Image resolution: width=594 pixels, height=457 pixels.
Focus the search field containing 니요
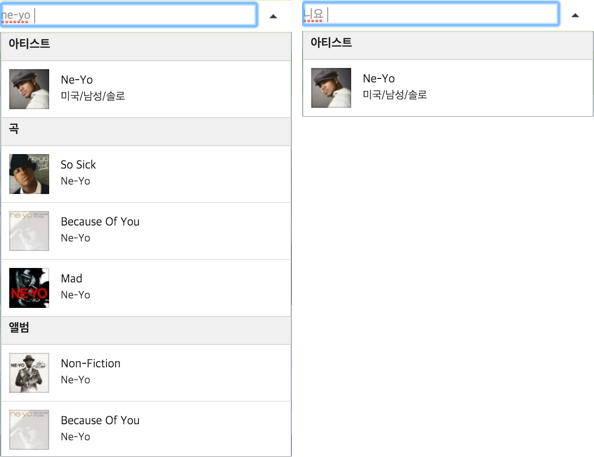(431, 14)
